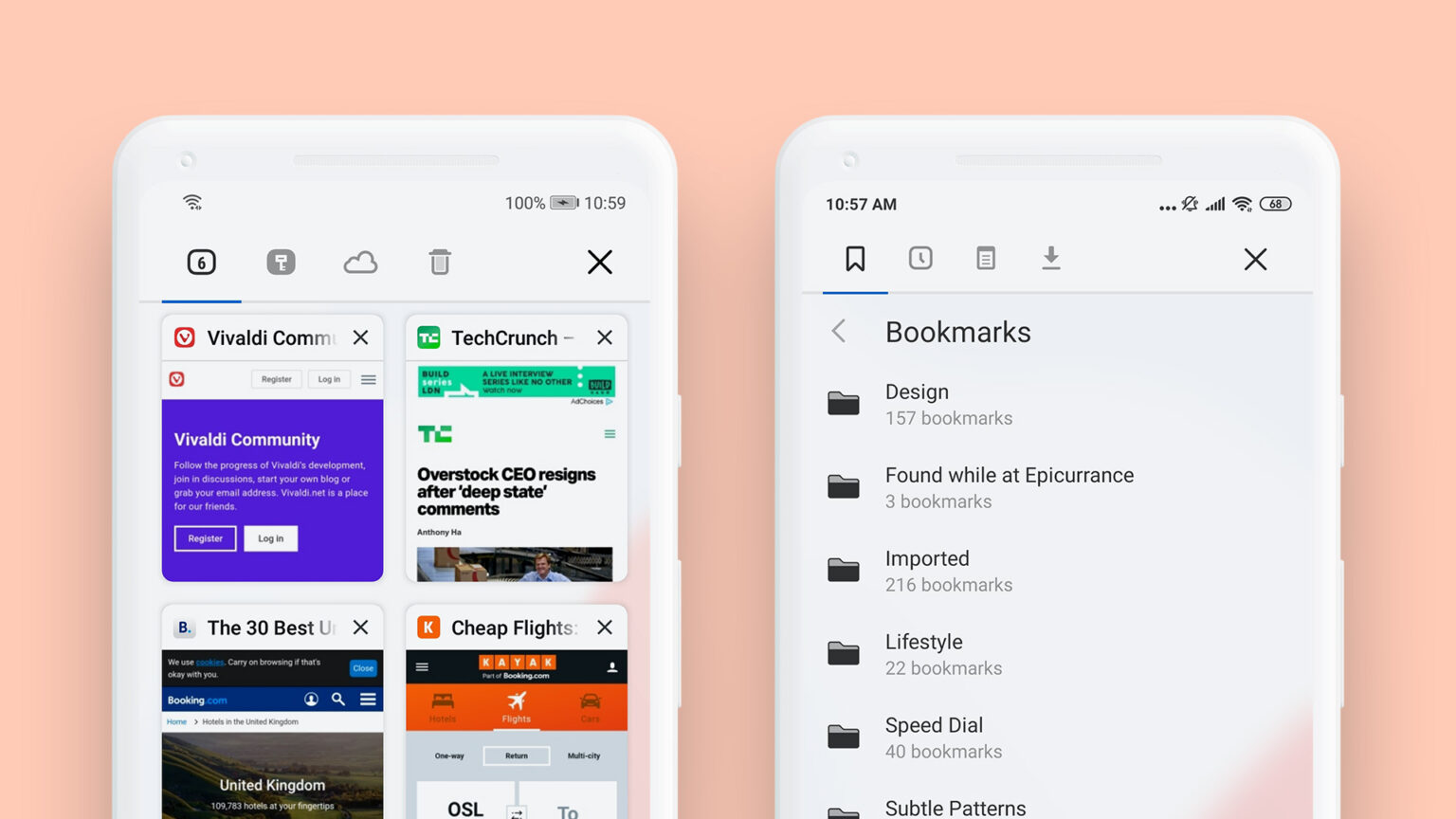
Task: Open the Found while at Epicurrance folder
Action: (x=1009, y=486)
